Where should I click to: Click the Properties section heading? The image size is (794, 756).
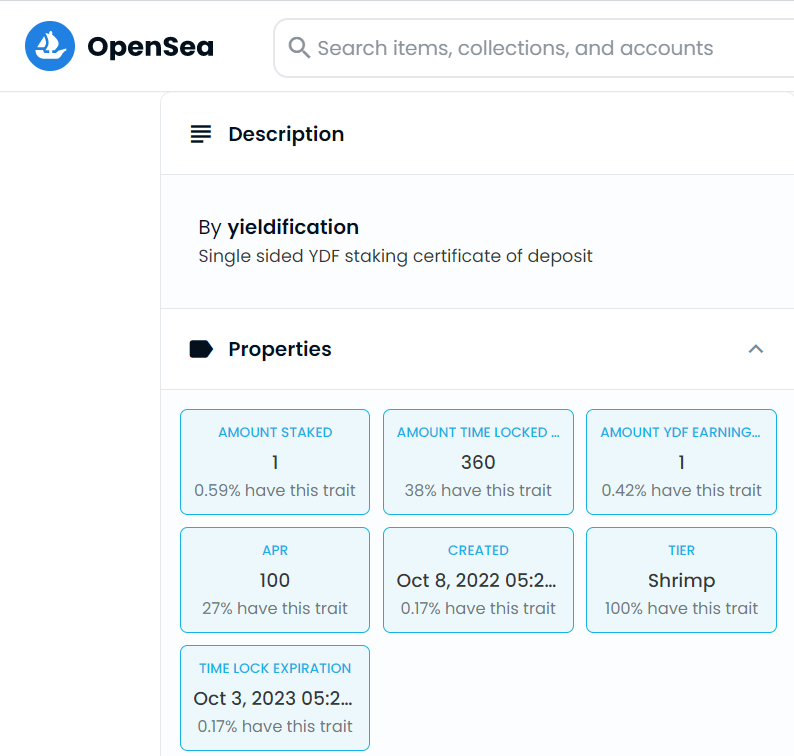pos(280,349)
